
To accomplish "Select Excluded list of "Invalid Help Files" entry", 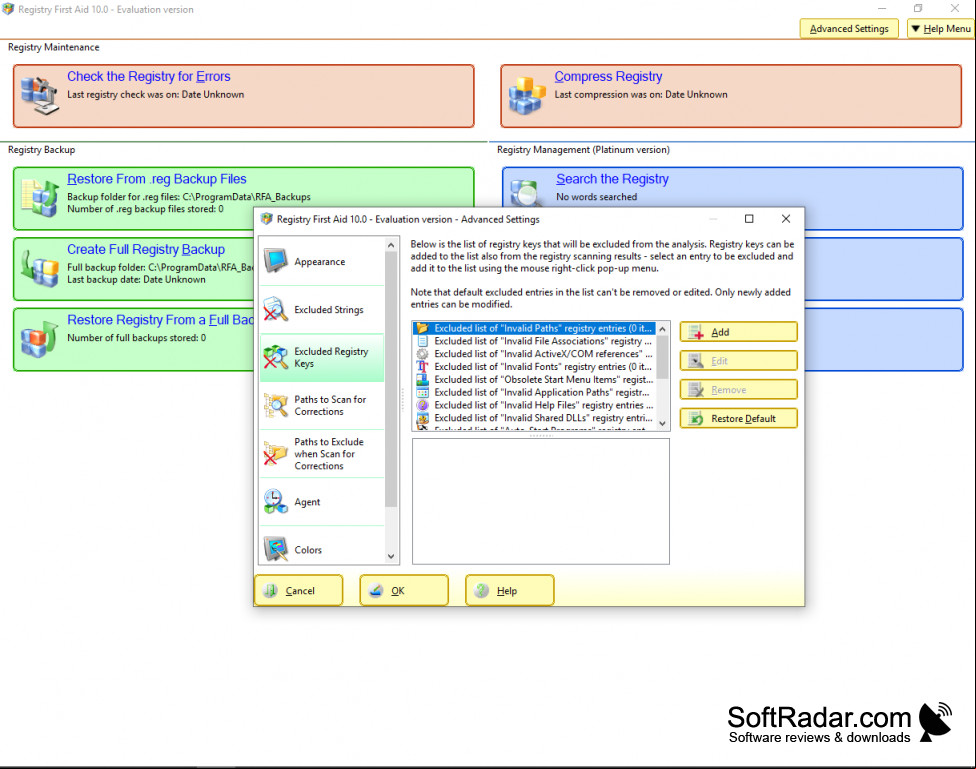I will pyautogui.click(x=535, y=405).
